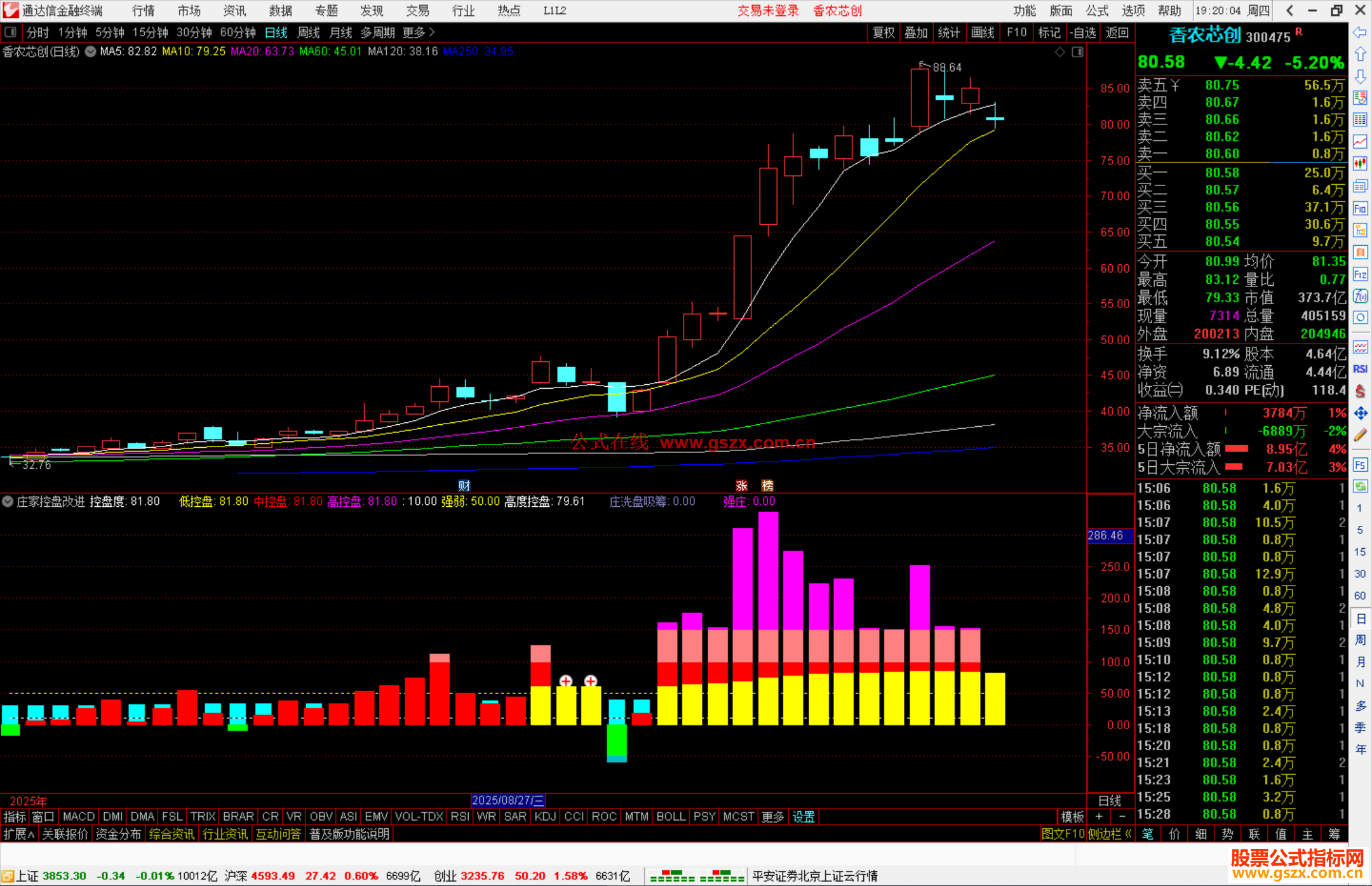
Task: Click the plus zoom-in button near 模板
Action: click(x=1099, y=817)
